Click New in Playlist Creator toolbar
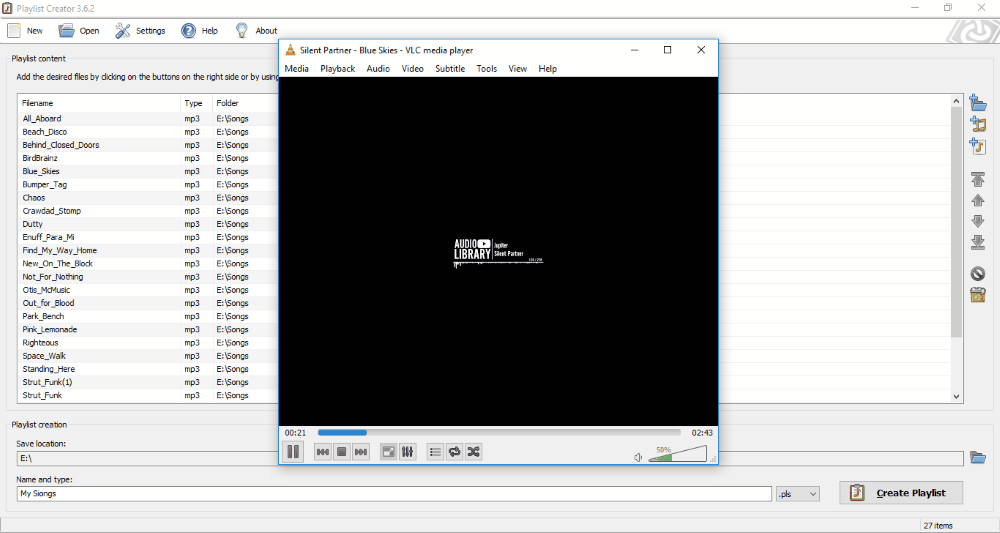The height and width of the screenshot is (533, 1000). [26, 31]
